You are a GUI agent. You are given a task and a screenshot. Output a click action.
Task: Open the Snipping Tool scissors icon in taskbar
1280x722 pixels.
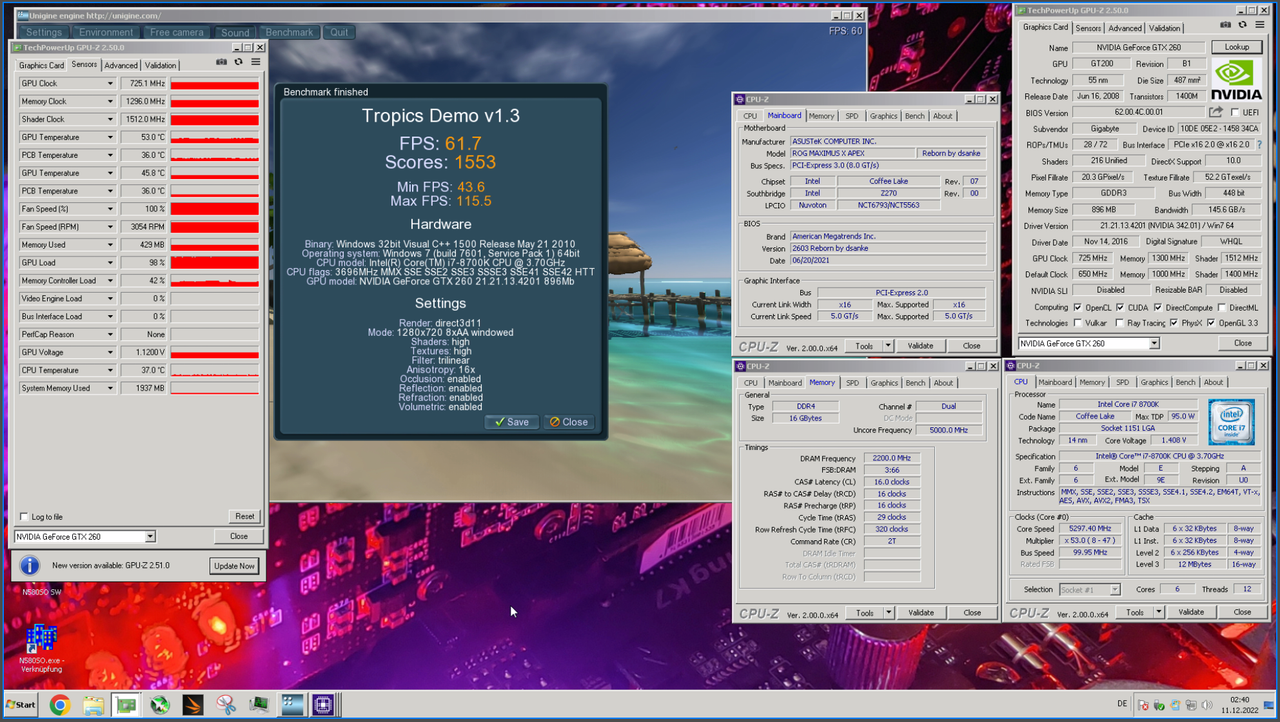226,705
